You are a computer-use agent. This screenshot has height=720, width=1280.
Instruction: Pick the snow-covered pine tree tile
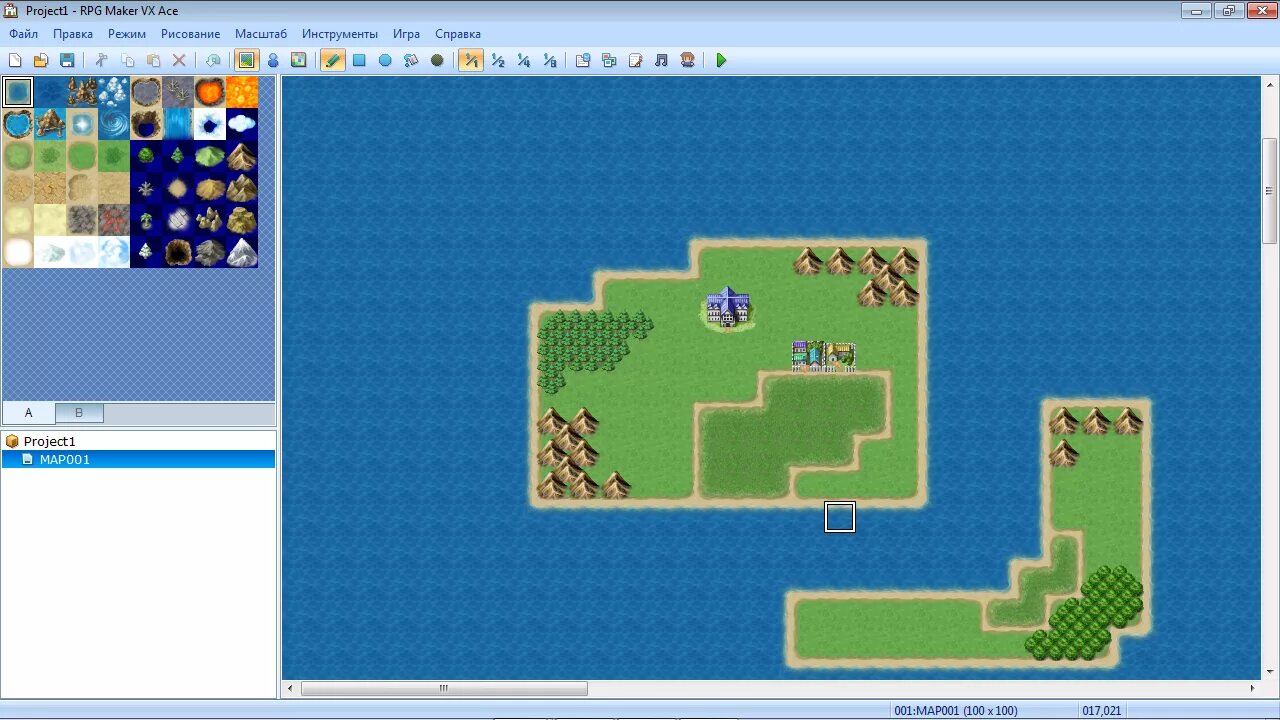tap(146, 252)
